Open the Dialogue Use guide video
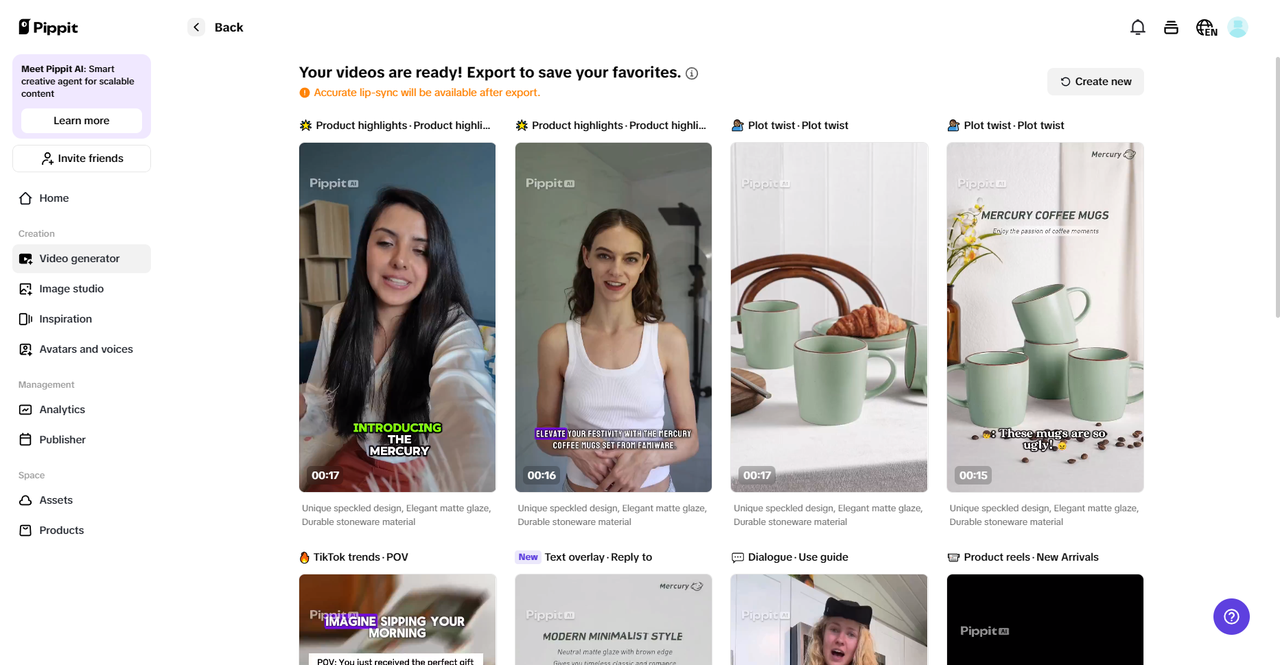The image size is (1280, 665). 829,619
